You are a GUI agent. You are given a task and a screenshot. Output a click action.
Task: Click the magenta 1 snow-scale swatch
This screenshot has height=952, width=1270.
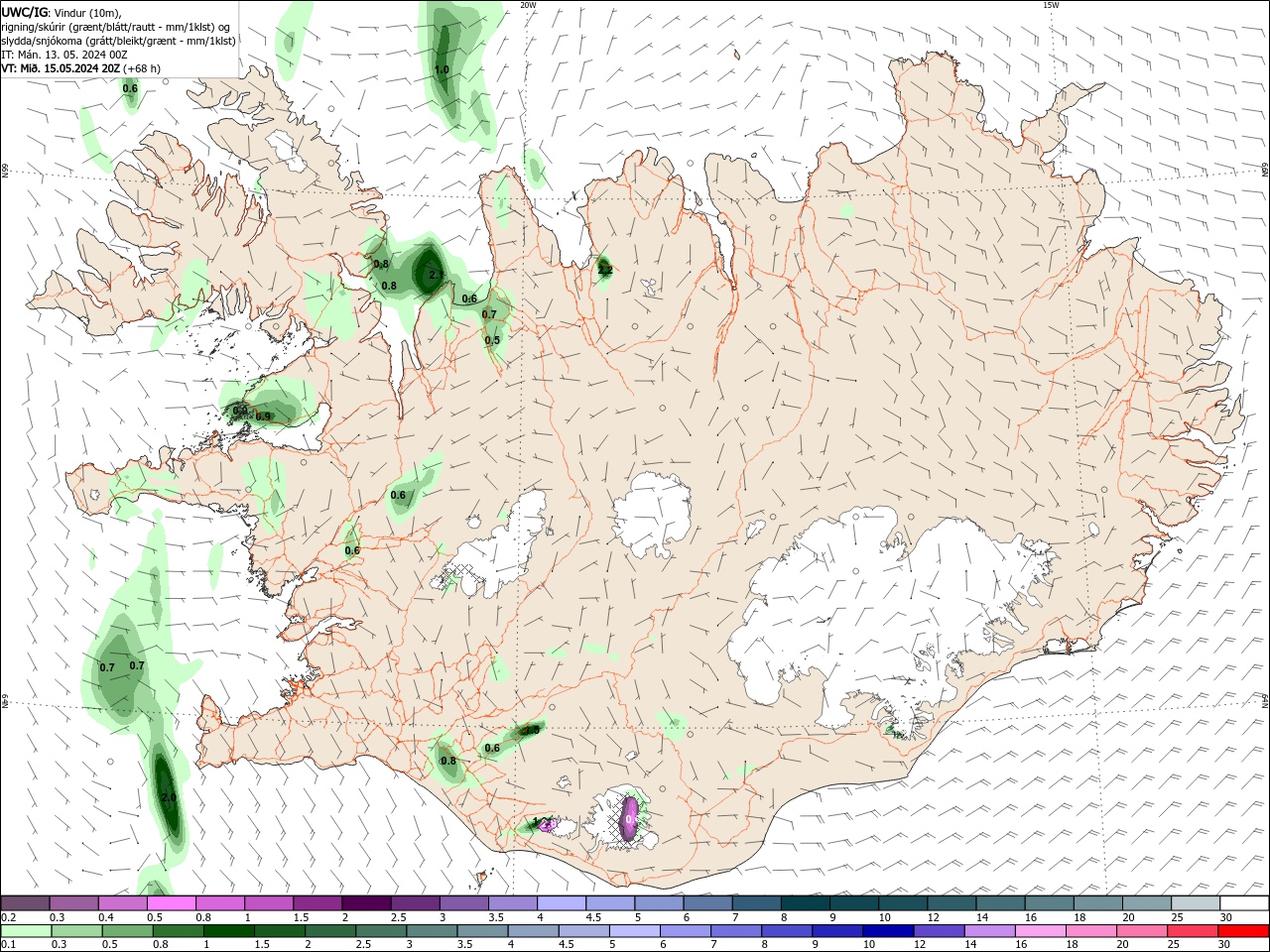pyautogui.click(x=269, y=903)
